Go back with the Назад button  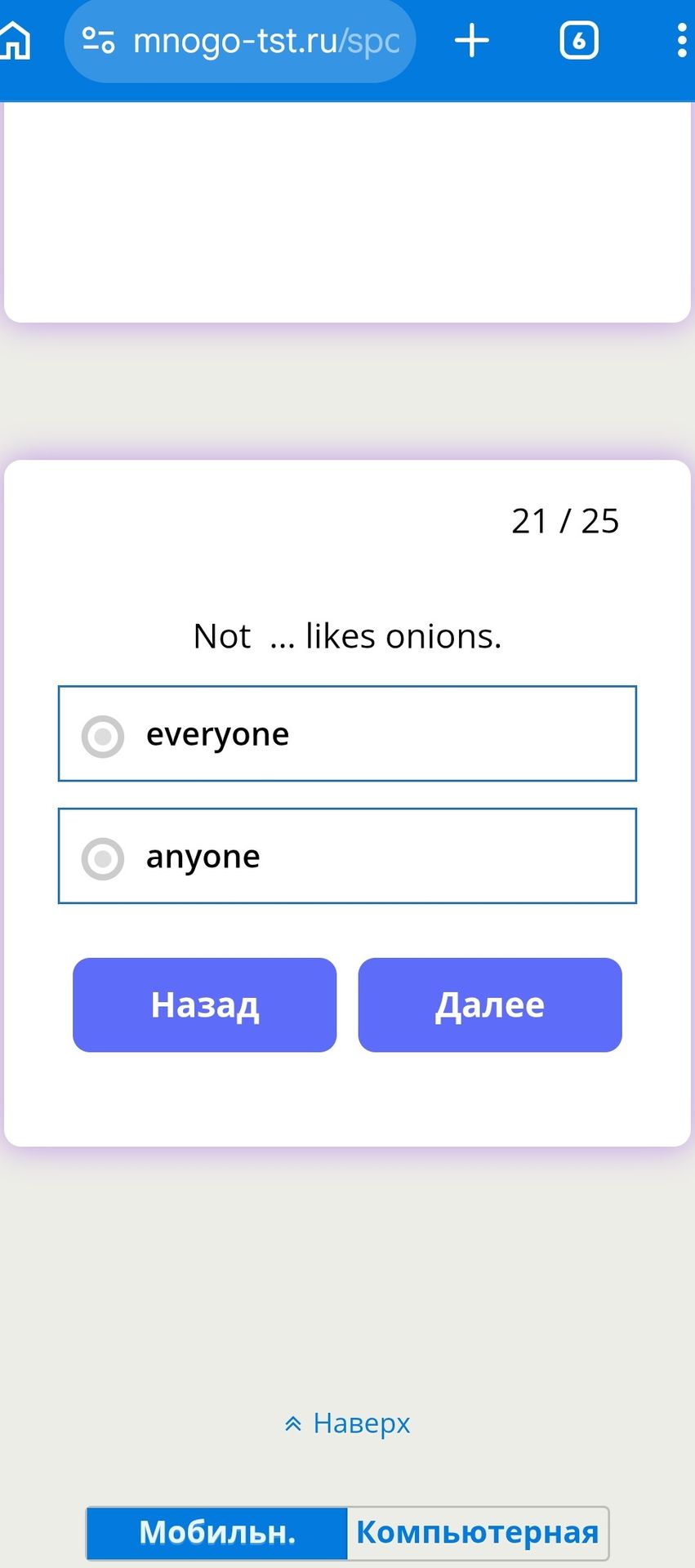[x=204, y=1004]
